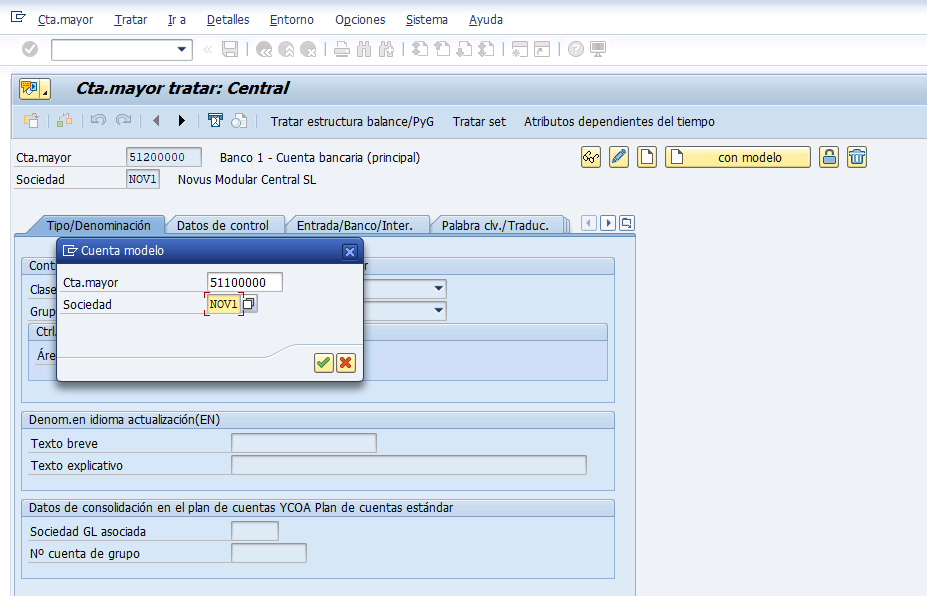927x596 pixels.
Task: Click the delete field content icon
Action: point(215,121)
